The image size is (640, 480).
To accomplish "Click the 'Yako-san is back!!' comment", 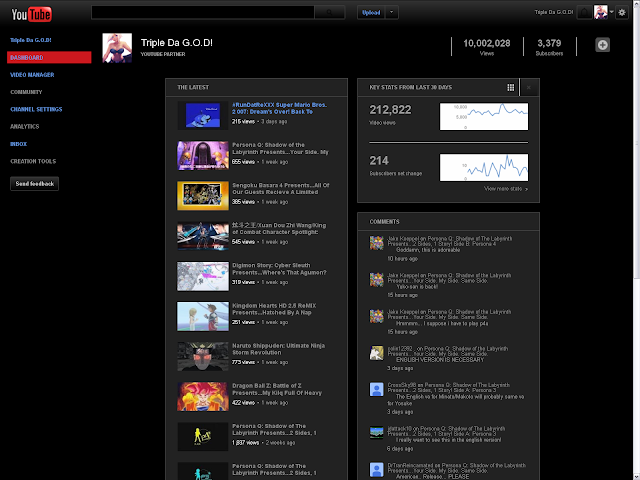I will coord(417,287).
